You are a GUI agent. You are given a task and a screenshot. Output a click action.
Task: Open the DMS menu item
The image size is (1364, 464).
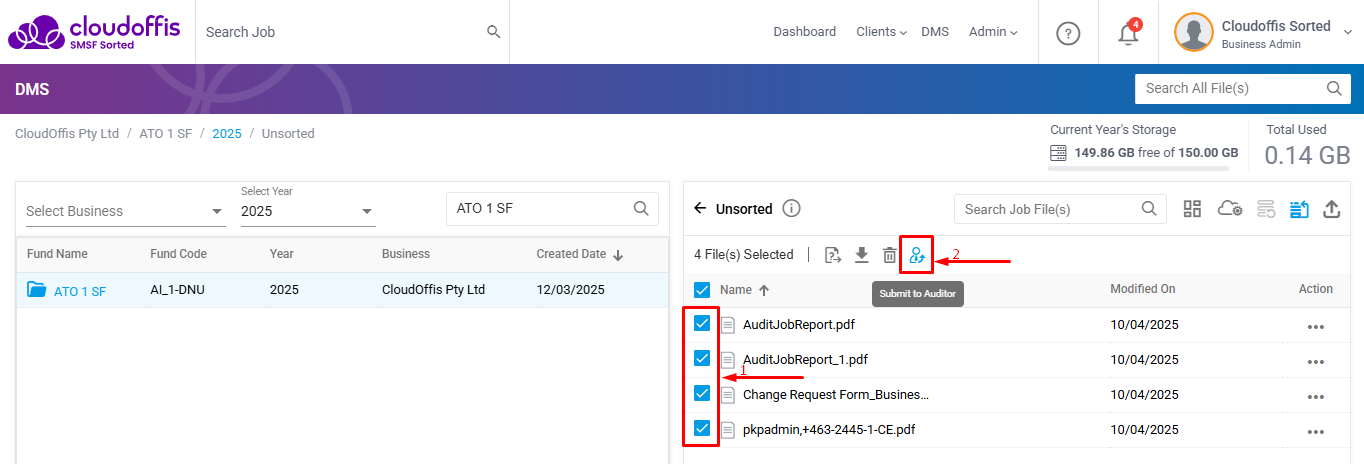tap(934, 32)
